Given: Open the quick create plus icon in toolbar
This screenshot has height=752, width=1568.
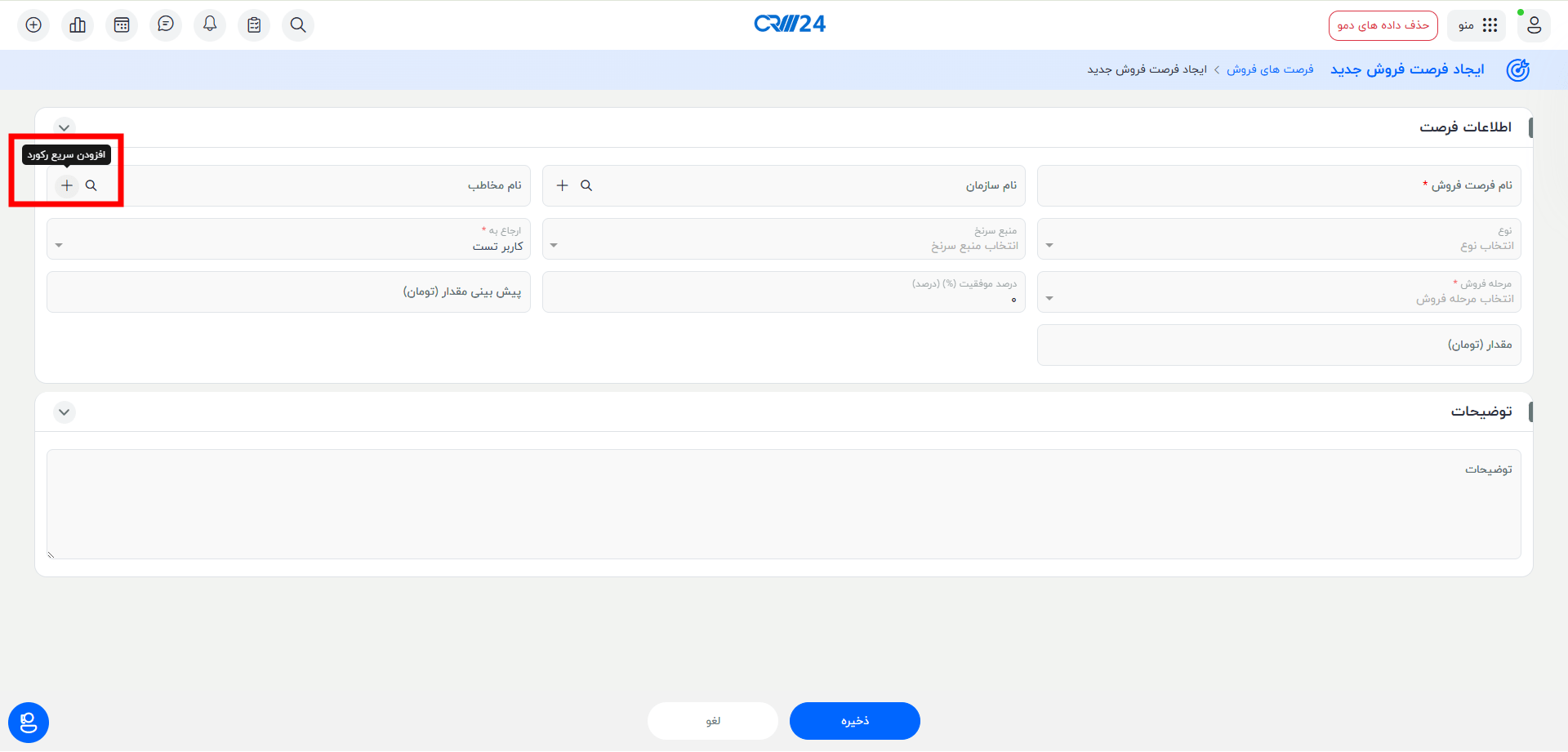Looking at the screenshot, I should 33,24.
